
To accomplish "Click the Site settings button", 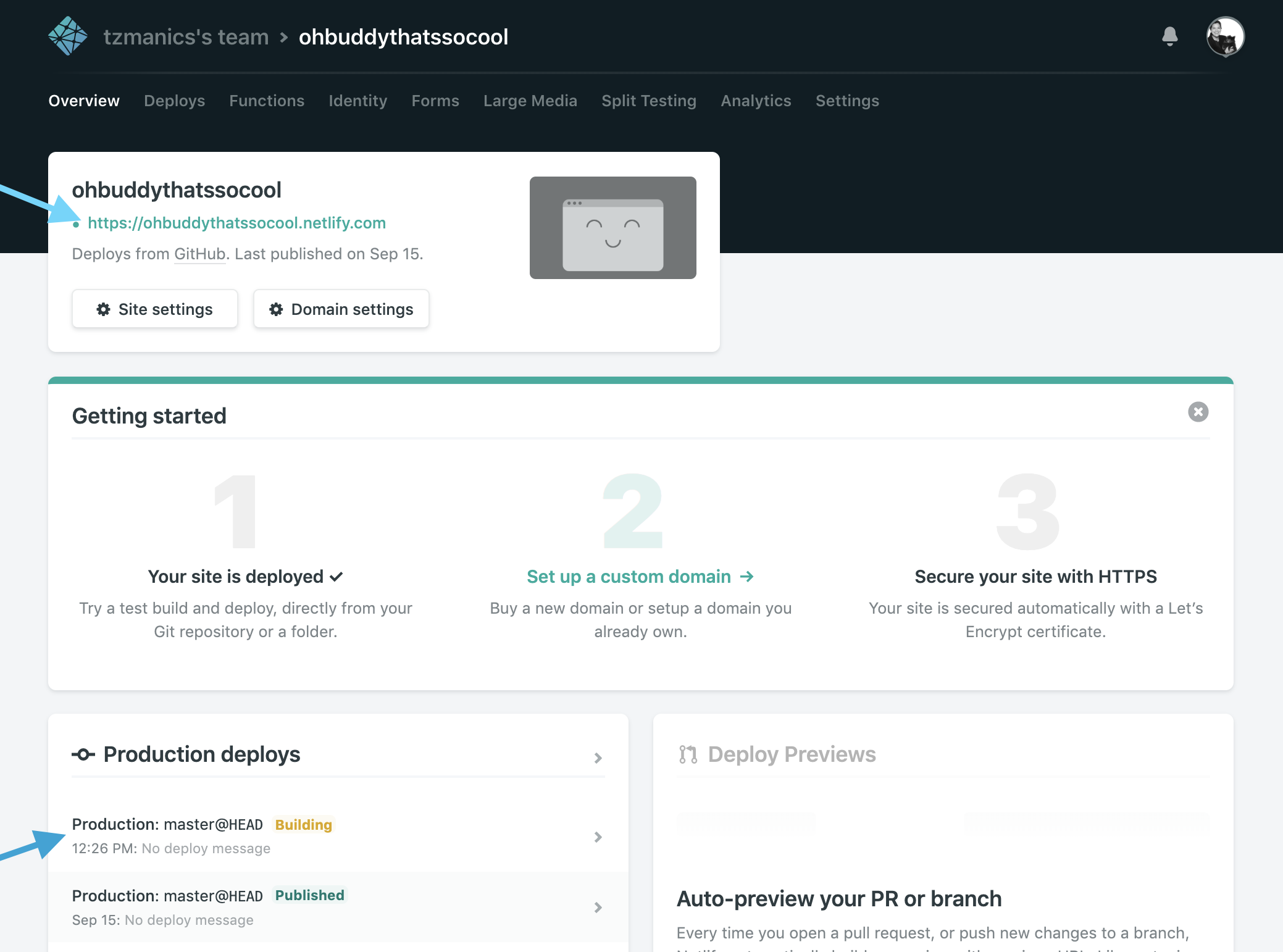I will coord(155,308).
